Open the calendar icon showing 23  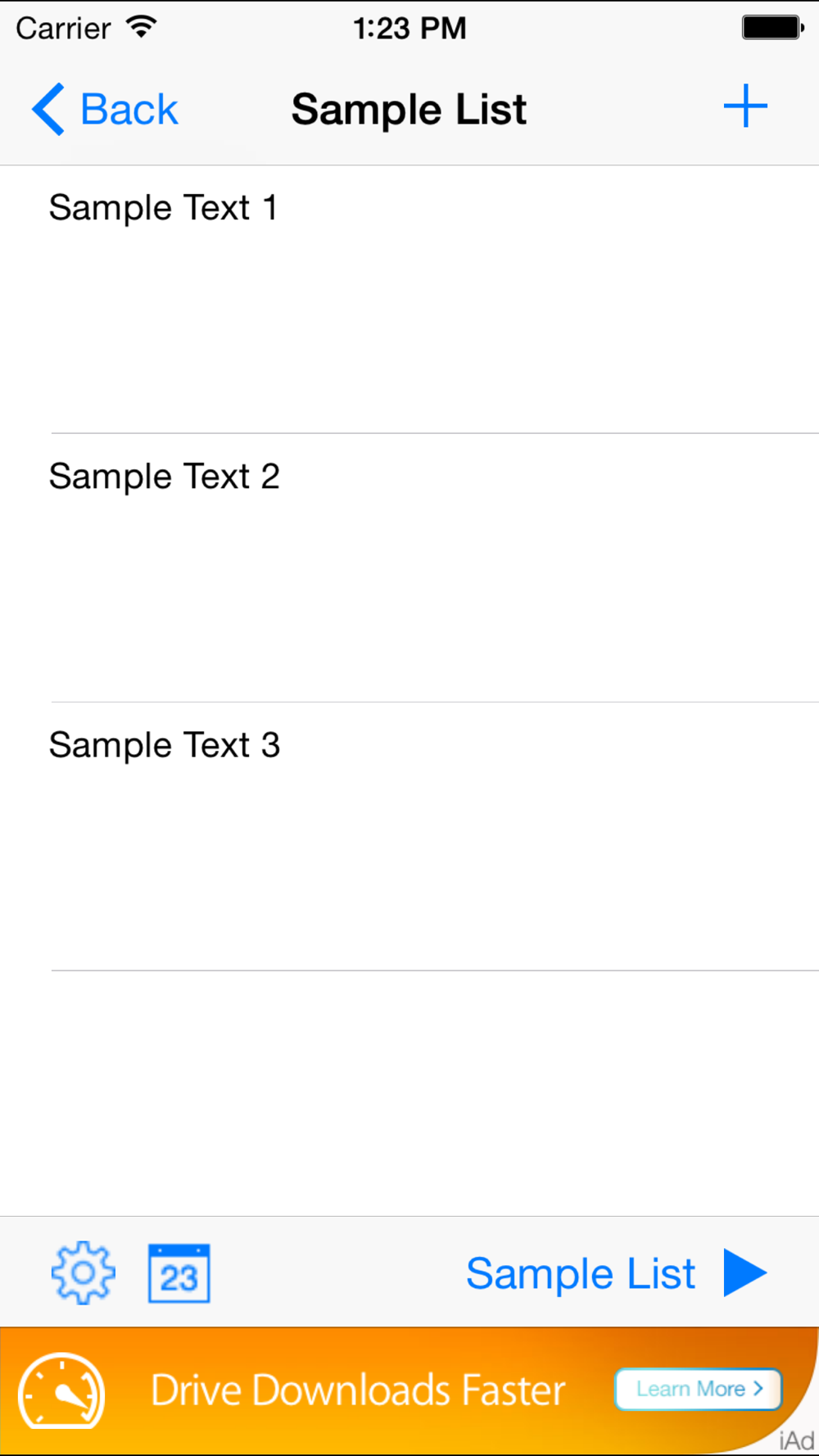pyautogui.click(x=179, y=1273)
